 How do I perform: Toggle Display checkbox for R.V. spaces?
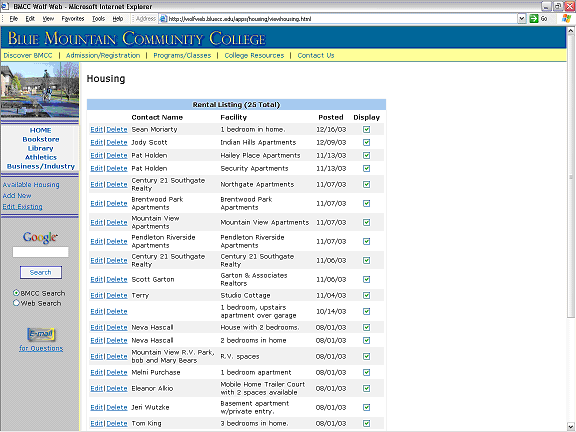366,356
